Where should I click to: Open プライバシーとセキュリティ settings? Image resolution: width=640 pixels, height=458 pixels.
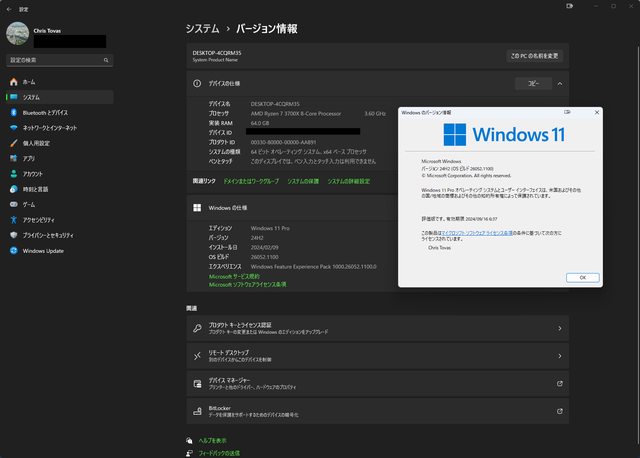(x=50, y=235)
